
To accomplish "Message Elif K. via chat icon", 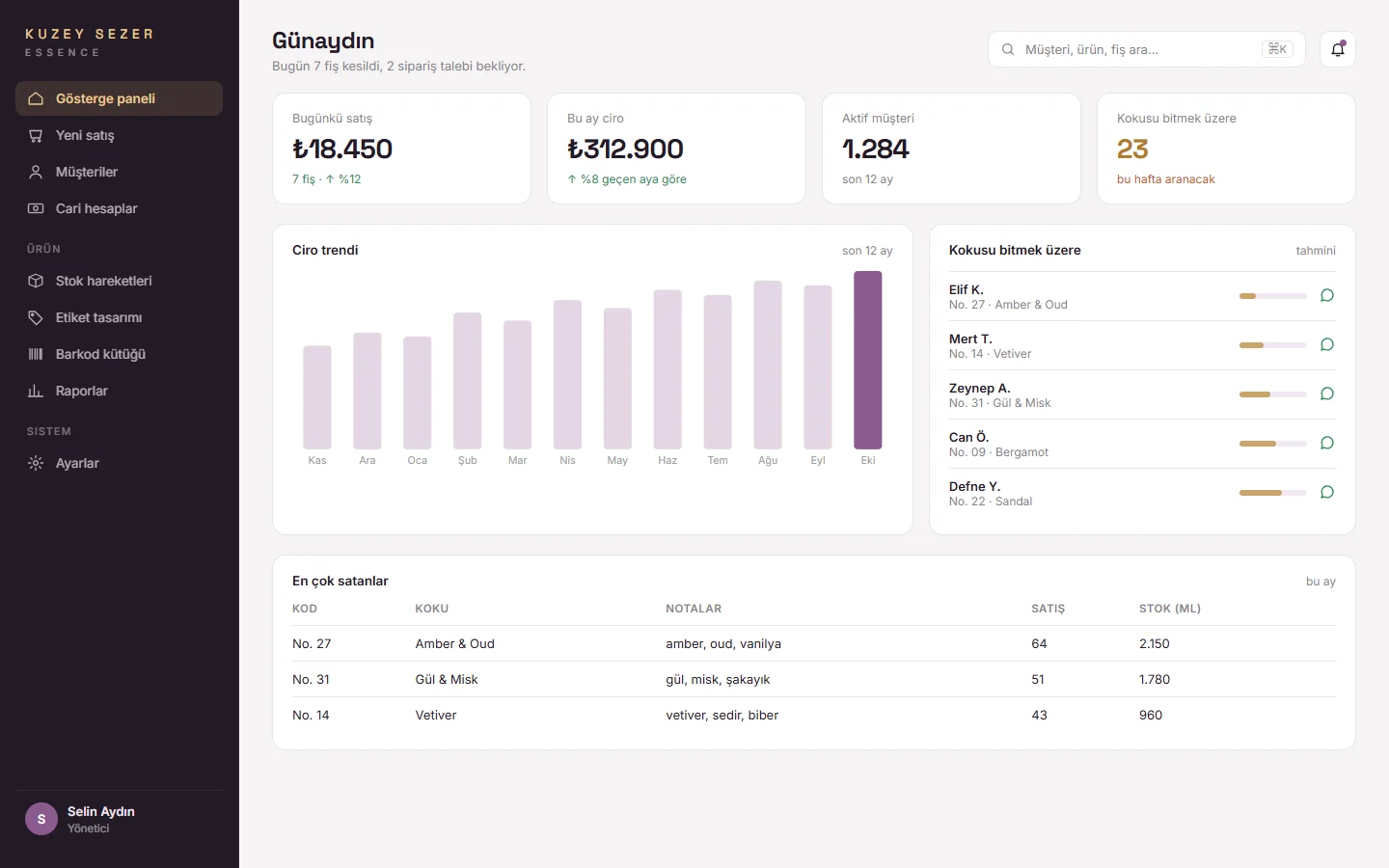I will tap(1327, 295).
